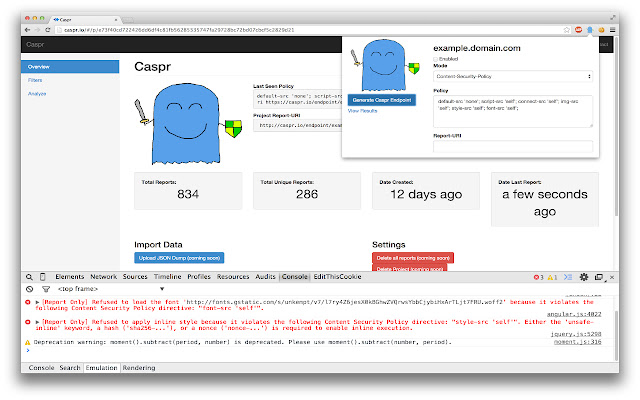The image size is (640, 400).
Task: Clear console with the no-entry icon
Action: click(29, 289)
